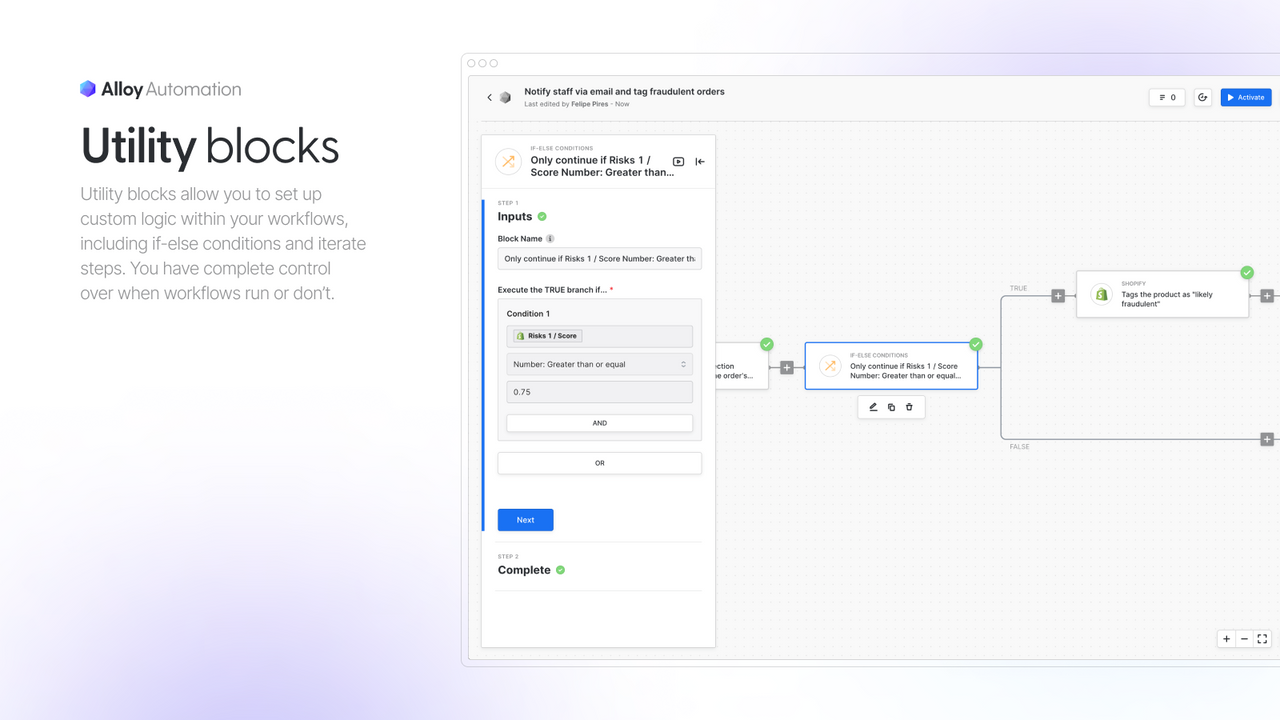Click the Felipe Pires editor name
This screenshot has width=1280, height=720.
589,104
